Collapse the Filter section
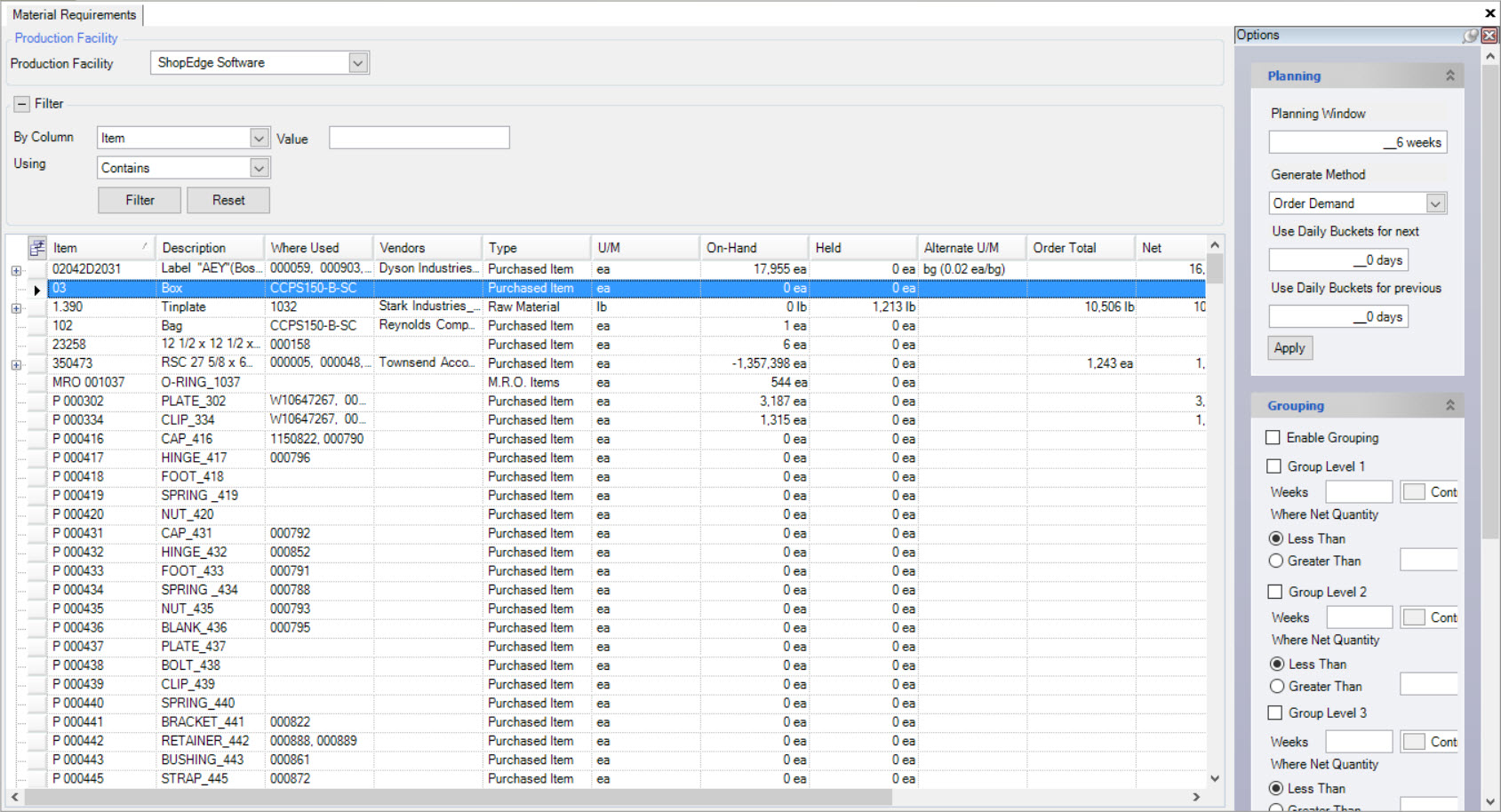The width and height of the screenshot is (1501, 812). click(x=22, y=104)
